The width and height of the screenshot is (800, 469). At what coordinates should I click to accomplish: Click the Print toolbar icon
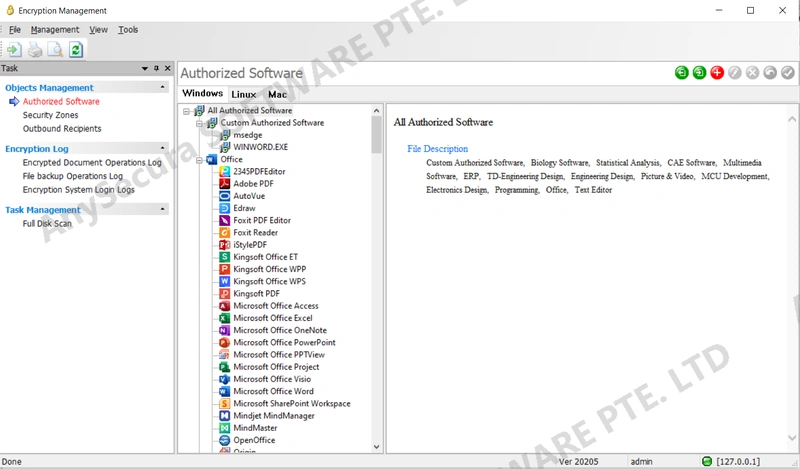tap(35, 50)
